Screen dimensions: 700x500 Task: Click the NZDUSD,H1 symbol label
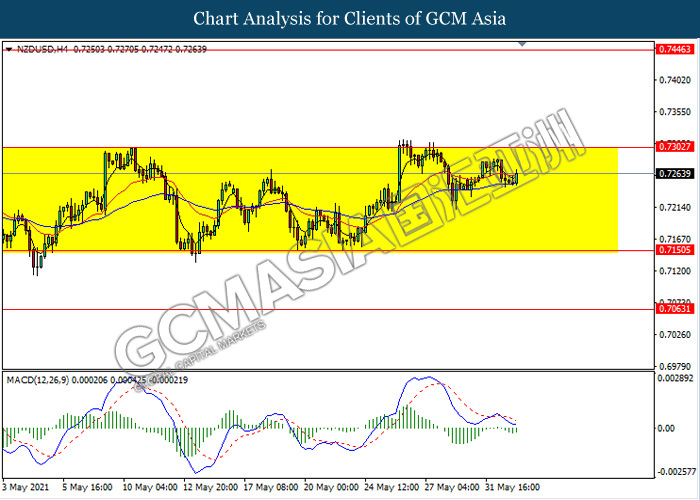tap(42, 49)
